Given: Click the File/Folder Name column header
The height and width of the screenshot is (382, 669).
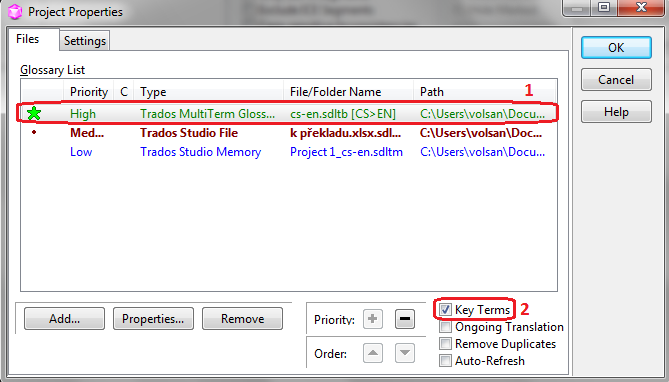Looking at the screenshot, I should [349, 92].
